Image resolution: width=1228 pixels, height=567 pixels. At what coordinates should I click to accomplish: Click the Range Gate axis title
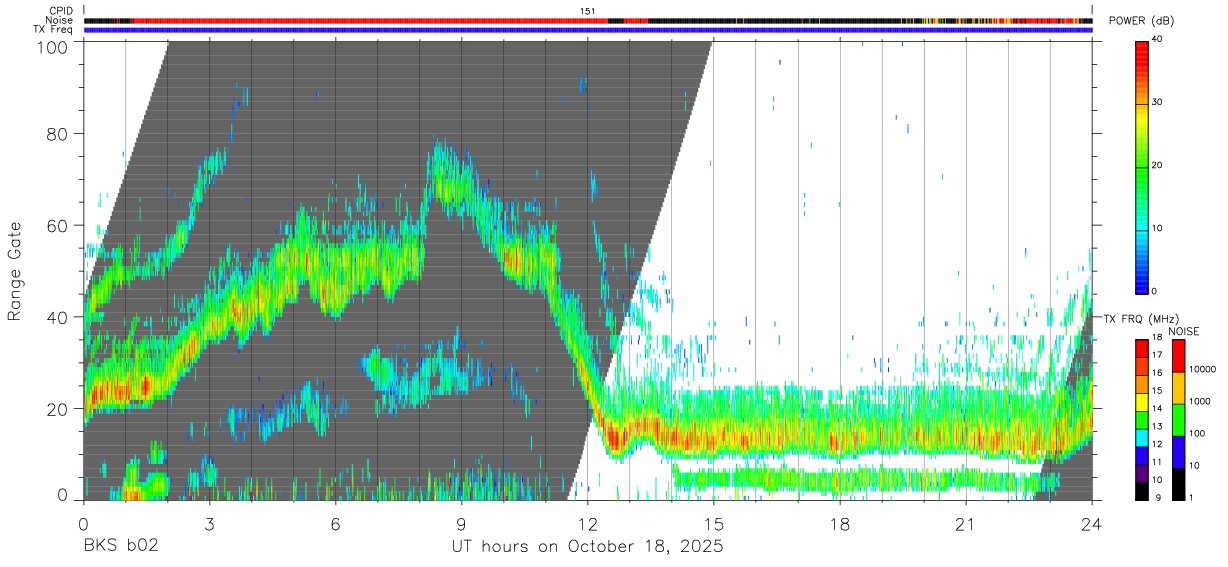(x=15, y=271)
